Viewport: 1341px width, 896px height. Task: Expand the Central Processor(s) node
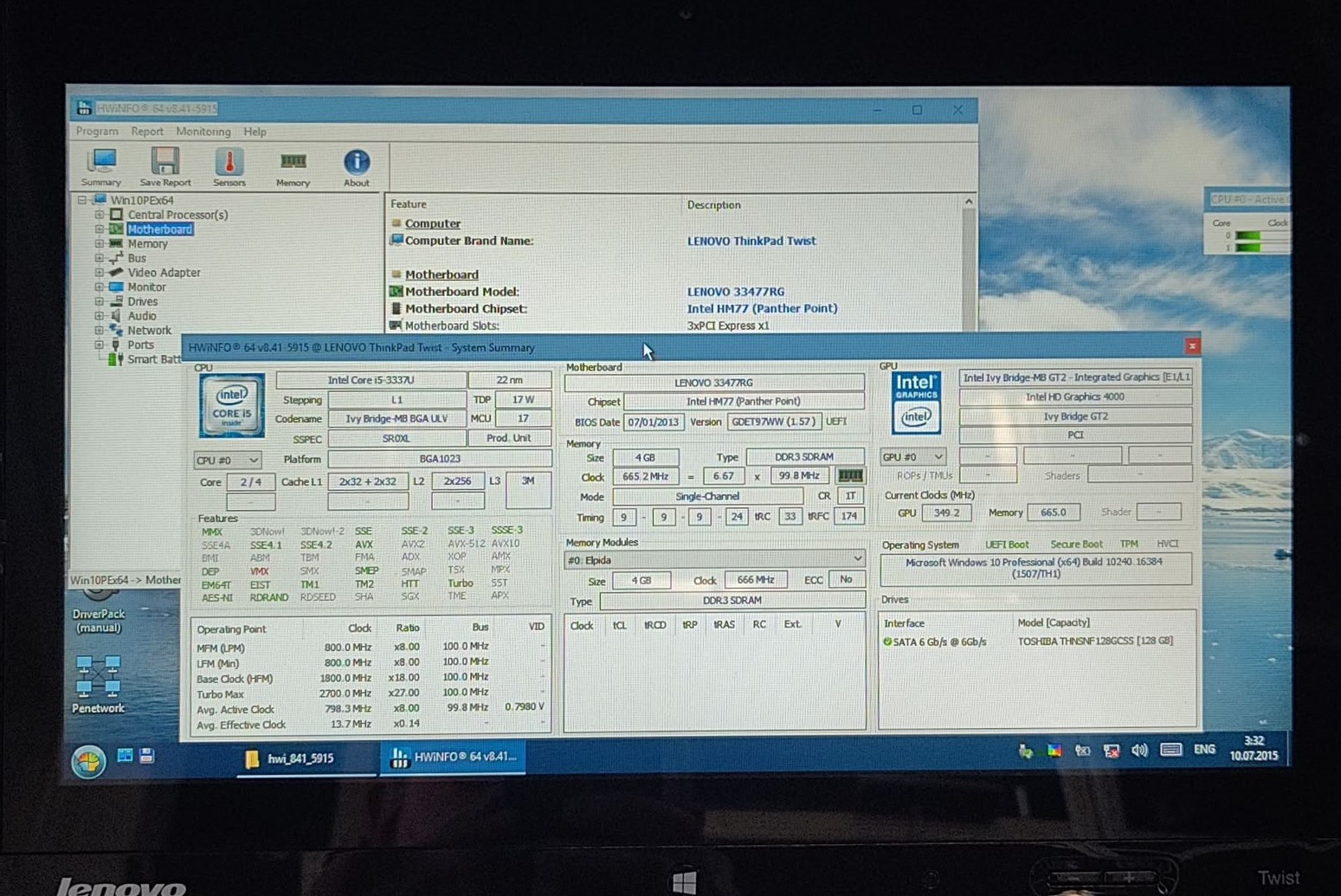(x=99, y=215)
